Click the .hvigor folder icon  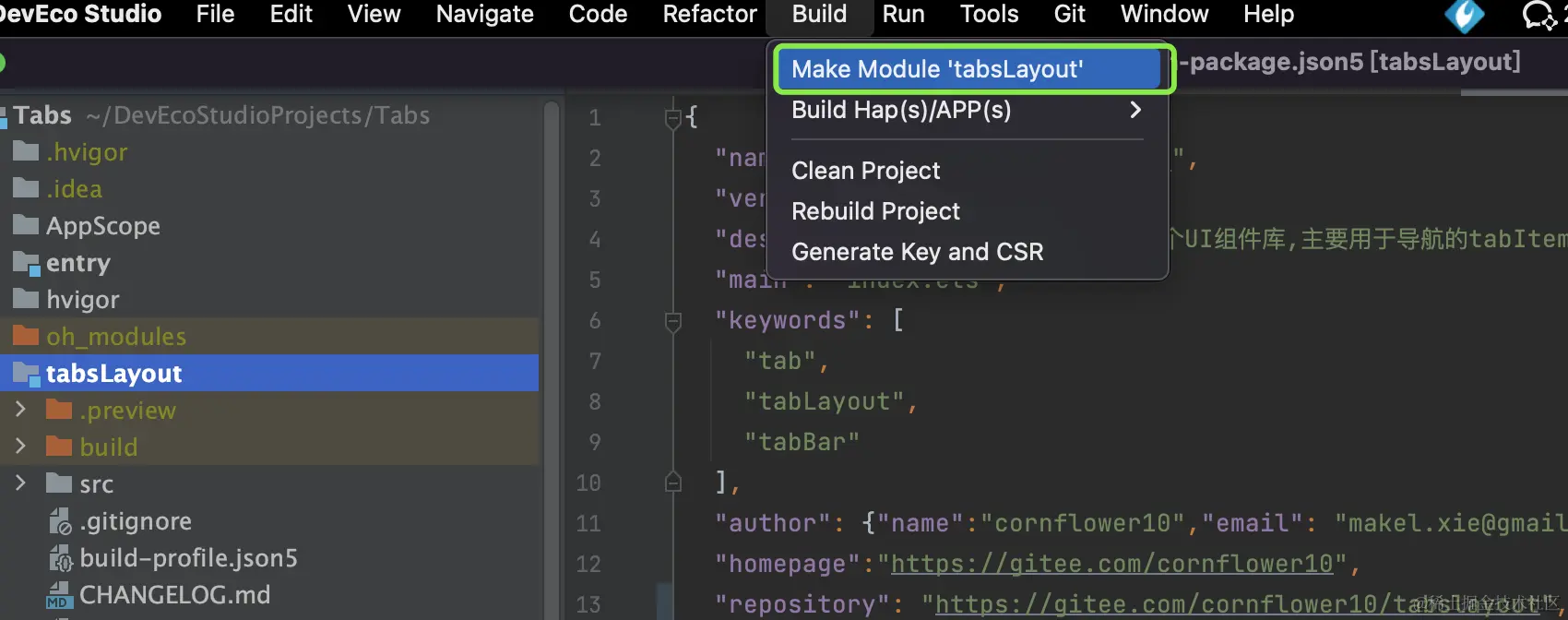(x=26, y=152)
